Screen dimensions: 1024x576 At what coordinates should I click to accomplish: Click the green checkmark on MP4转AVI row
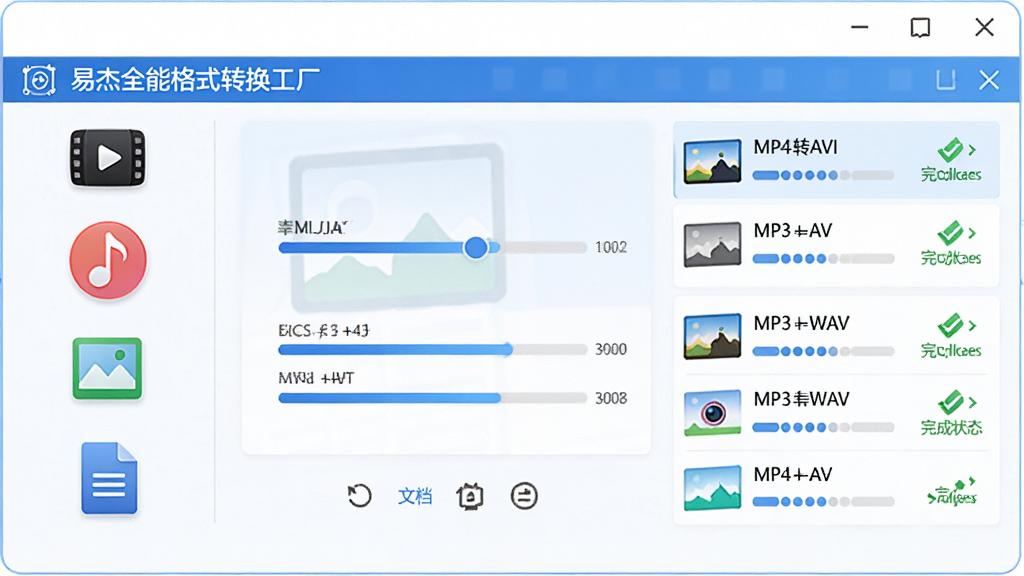[x=950, y=150]
